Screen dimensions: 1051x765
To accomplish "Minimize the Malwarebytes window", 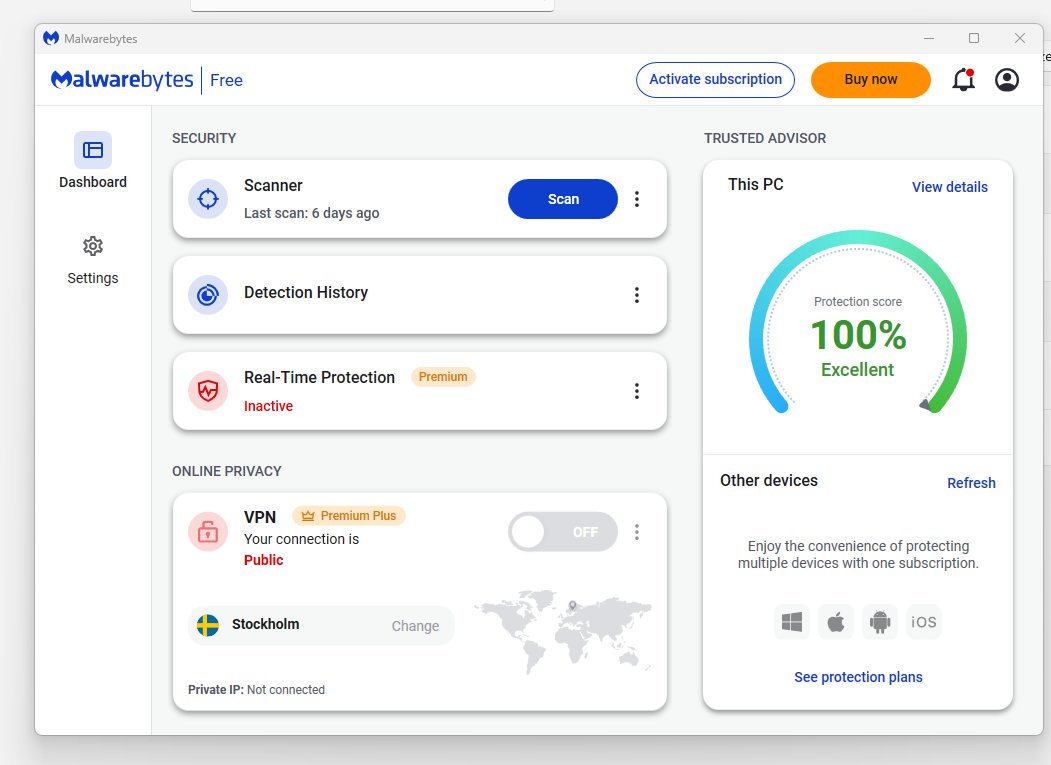I will (929, 38).
